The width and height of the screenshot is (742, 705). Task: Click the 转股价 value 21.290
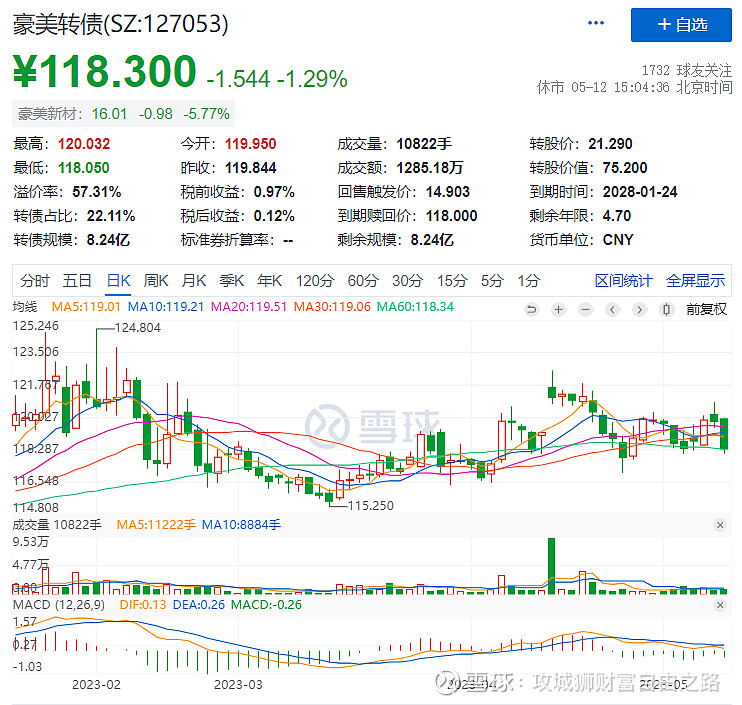coord(610,143)
